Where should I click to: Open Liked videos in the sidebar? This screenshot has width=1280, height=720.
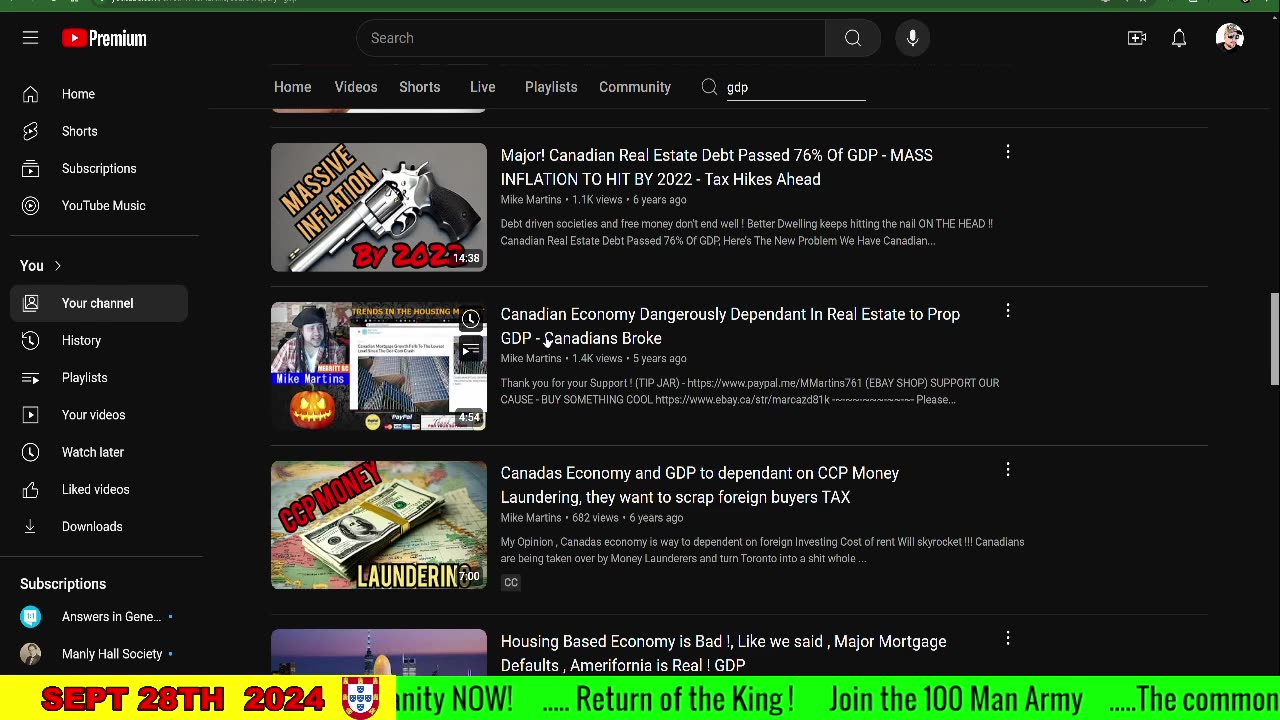98,489
